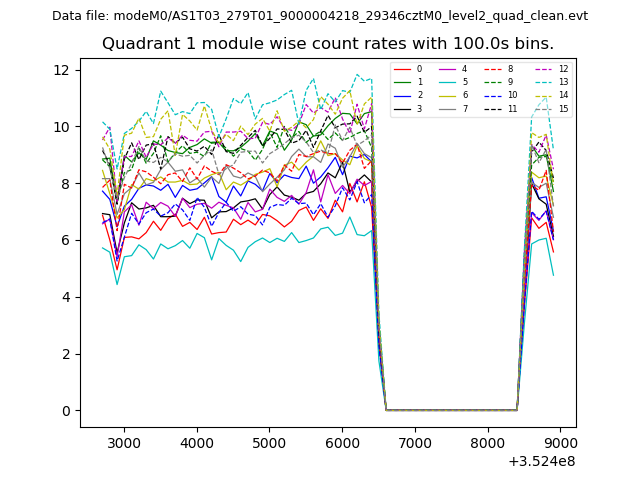Click the plot title about Quadrant 1
The width and height of the screenshot is (640, 480).
pyautogui.click(x=327, y=44)
